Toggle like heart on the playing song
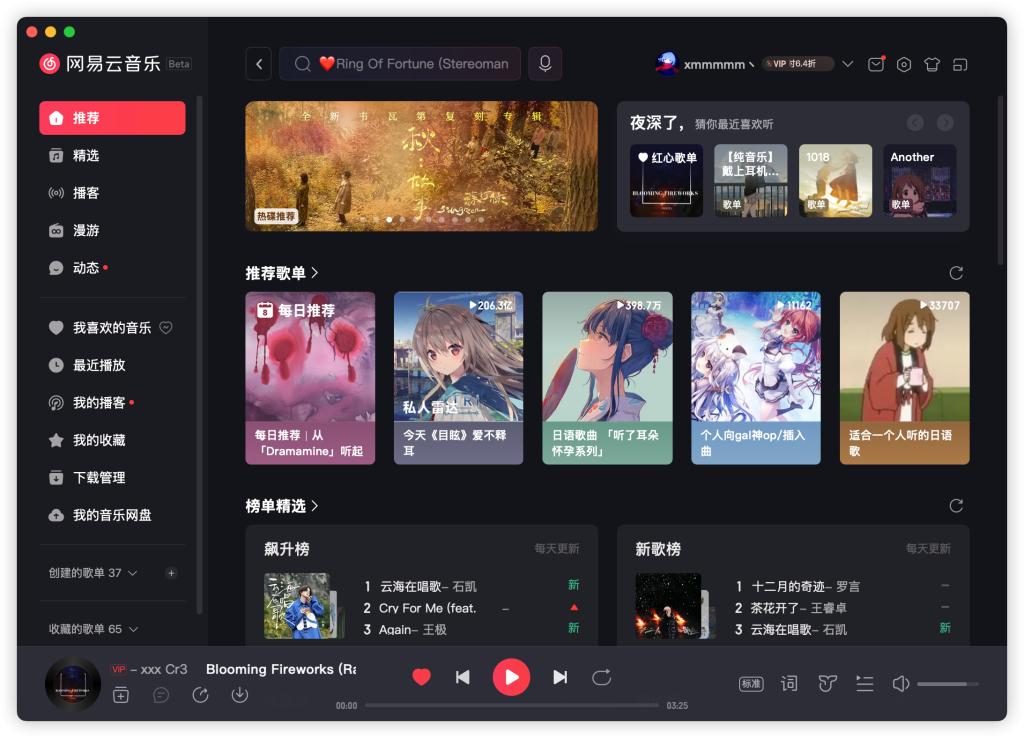 pos(421,677)
